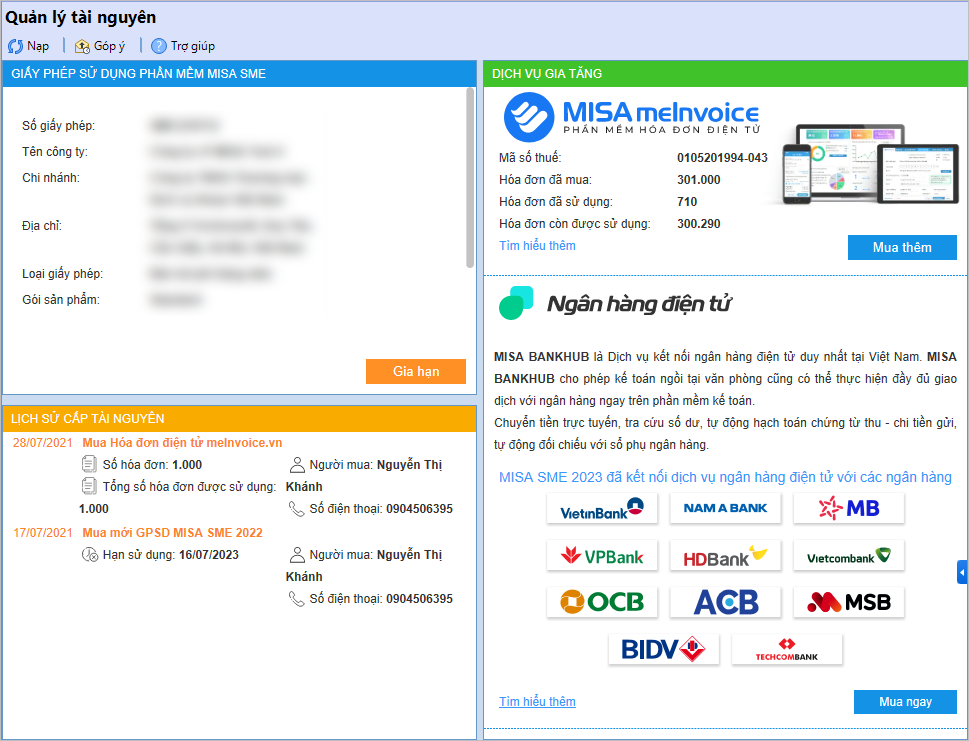Choose the OCB bank logo

[x=601, y=601]
